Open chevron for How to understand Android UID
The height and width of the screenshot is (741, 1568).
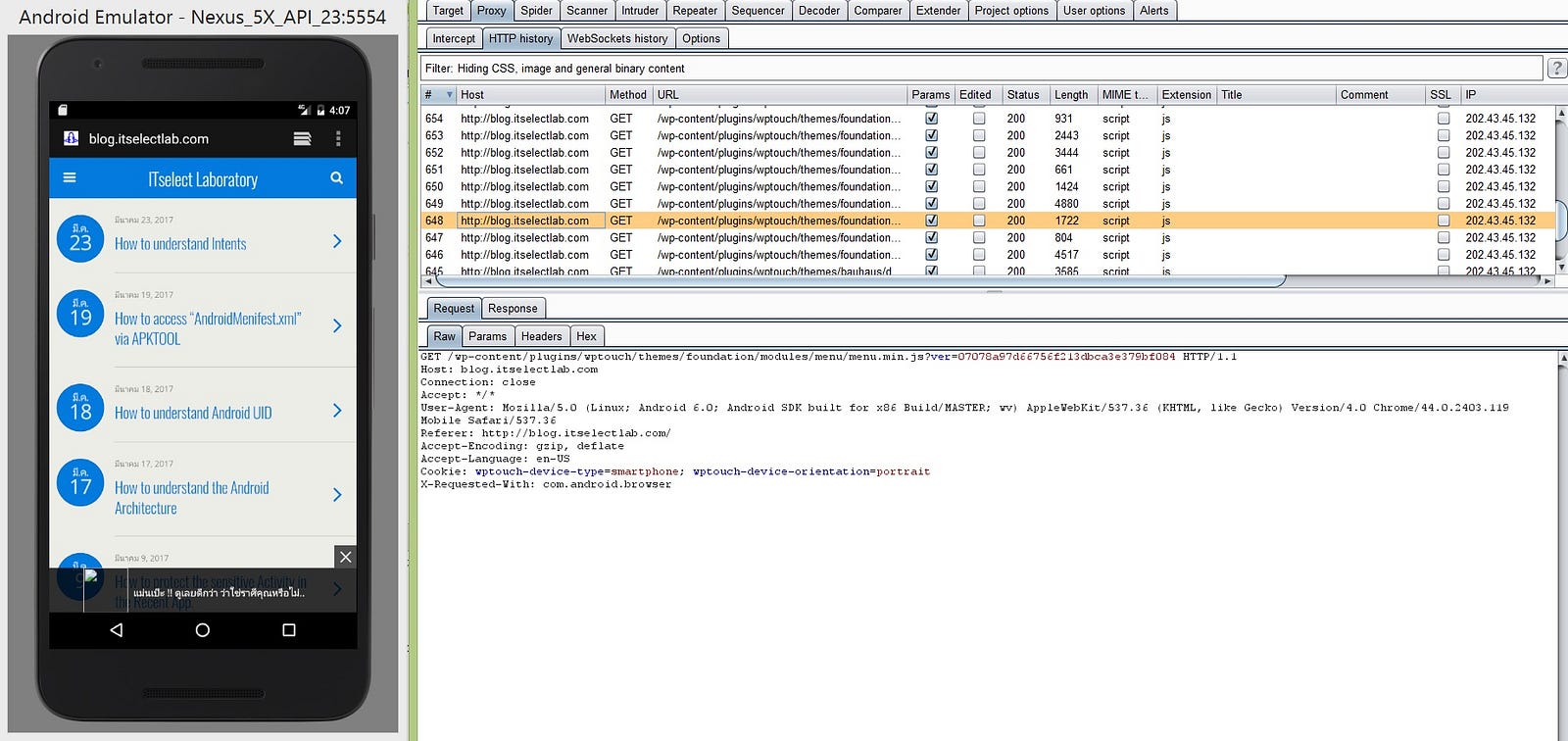tap(337, 411)
